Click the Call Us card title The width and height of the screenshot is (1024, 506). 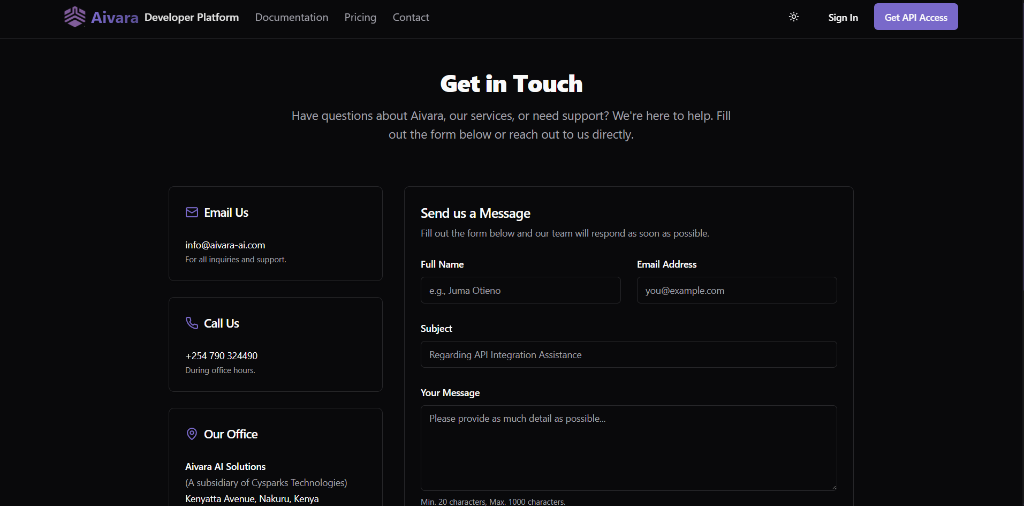pyautogui.click(x=221, y=324)
